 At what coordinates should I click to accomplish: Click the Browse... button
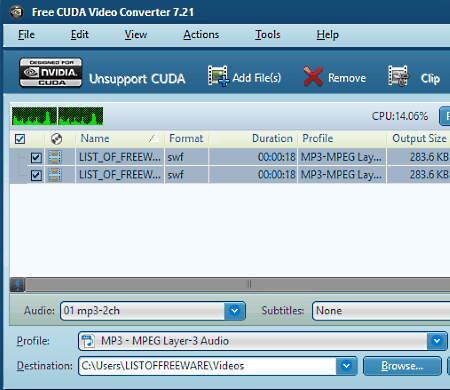click(402, 366)
